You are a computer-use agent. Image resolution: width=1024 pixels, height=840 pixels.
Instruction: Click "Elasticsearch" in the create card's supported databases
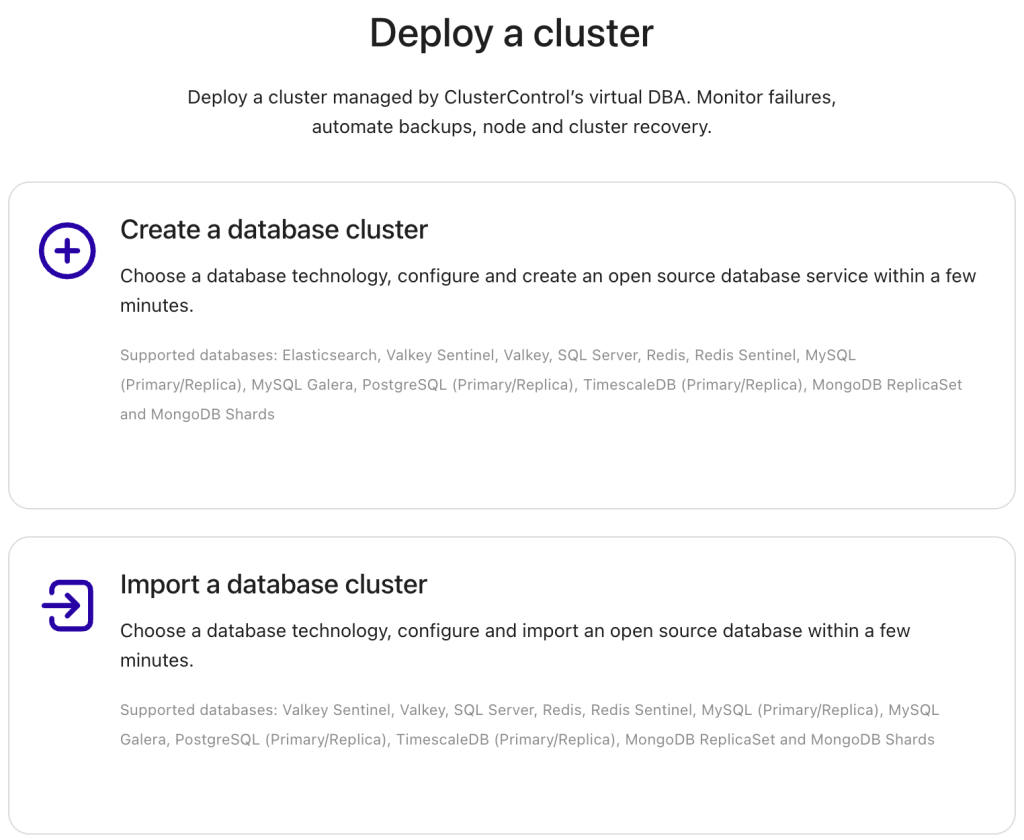[x=330, y=355]
